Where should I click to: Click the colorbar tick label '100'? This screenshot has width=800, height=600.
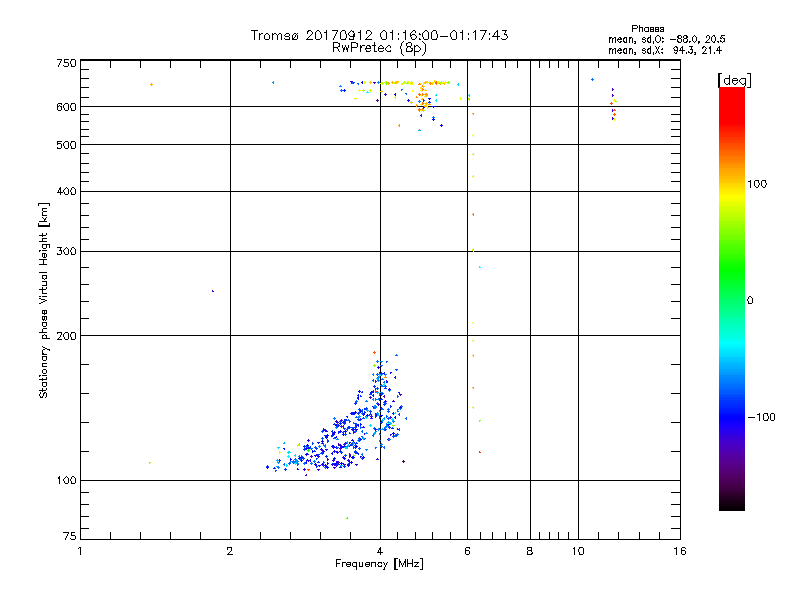757,184
